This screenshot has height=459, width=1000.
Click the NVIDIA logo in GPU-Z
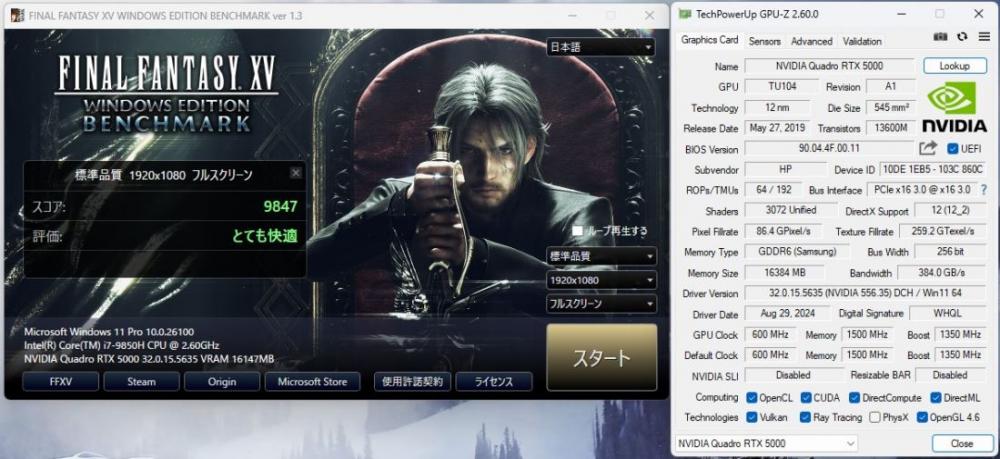coord(954,107)
